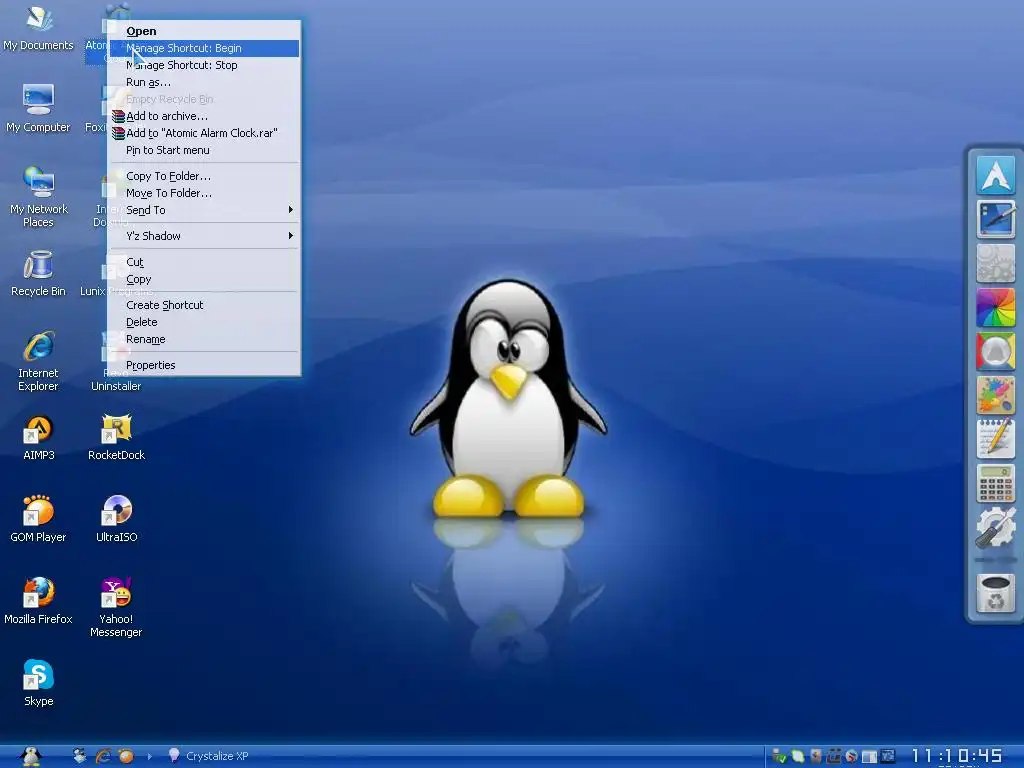1024x768 pixels.
Task: Launch the Chromium-style browser dock icon
Action: click(x=995, y=351)
